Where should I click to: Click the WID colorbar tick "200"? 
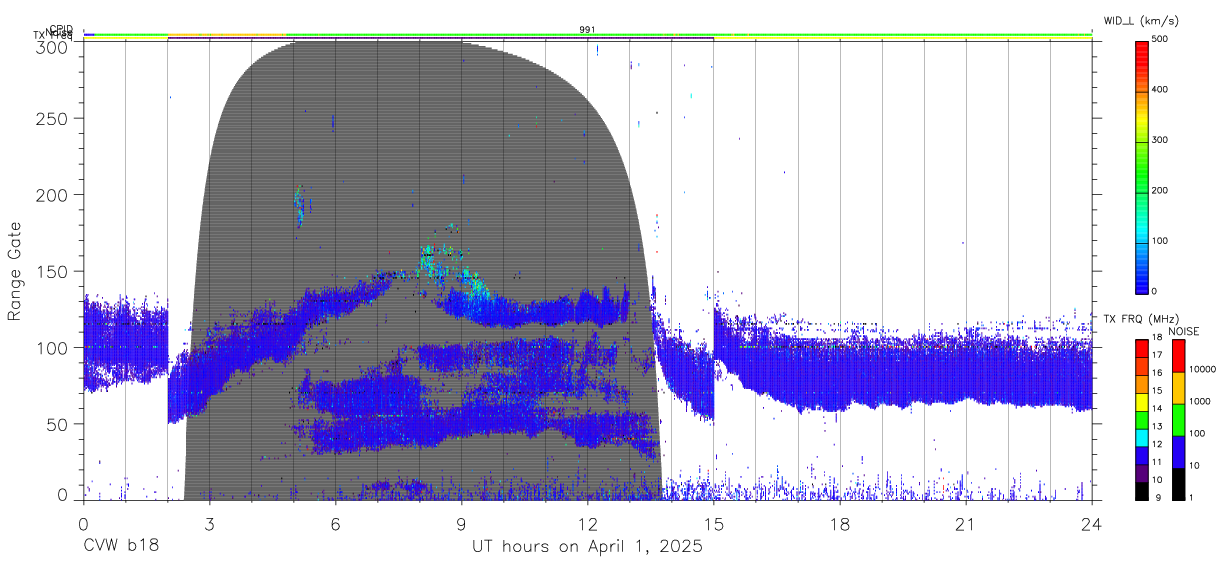(1160, 190)
